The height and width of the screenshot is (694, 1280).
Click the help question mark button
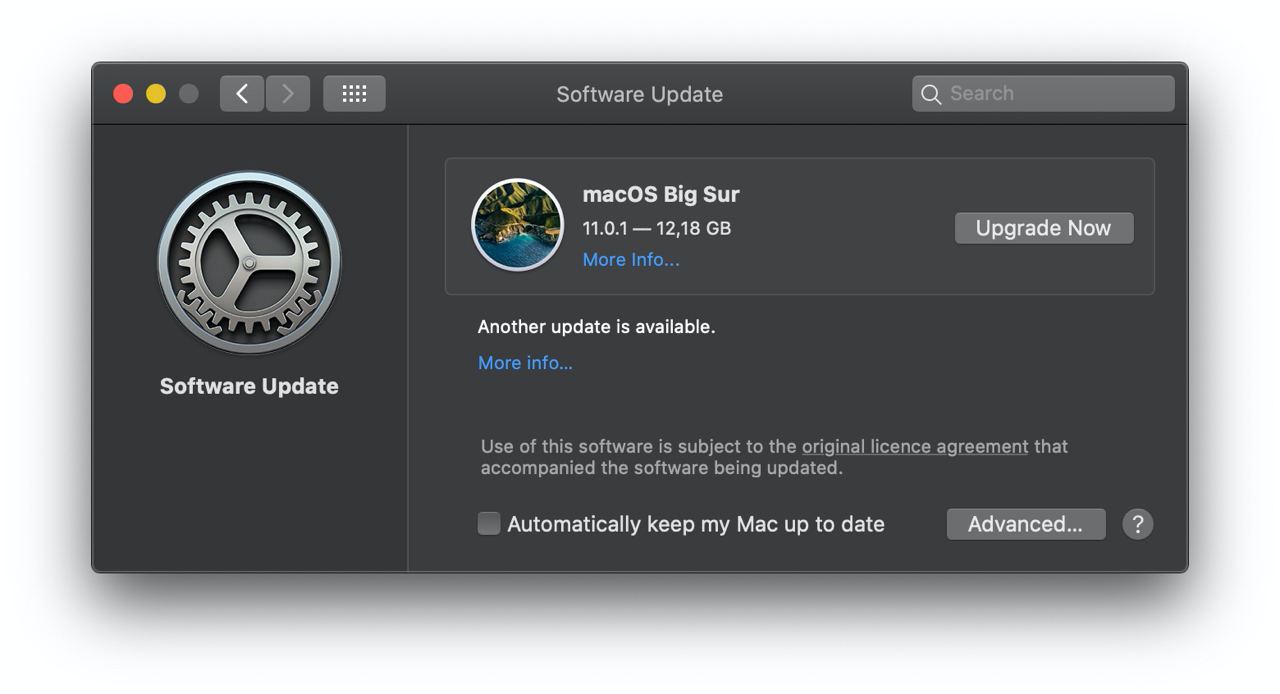coord(1137,524)
